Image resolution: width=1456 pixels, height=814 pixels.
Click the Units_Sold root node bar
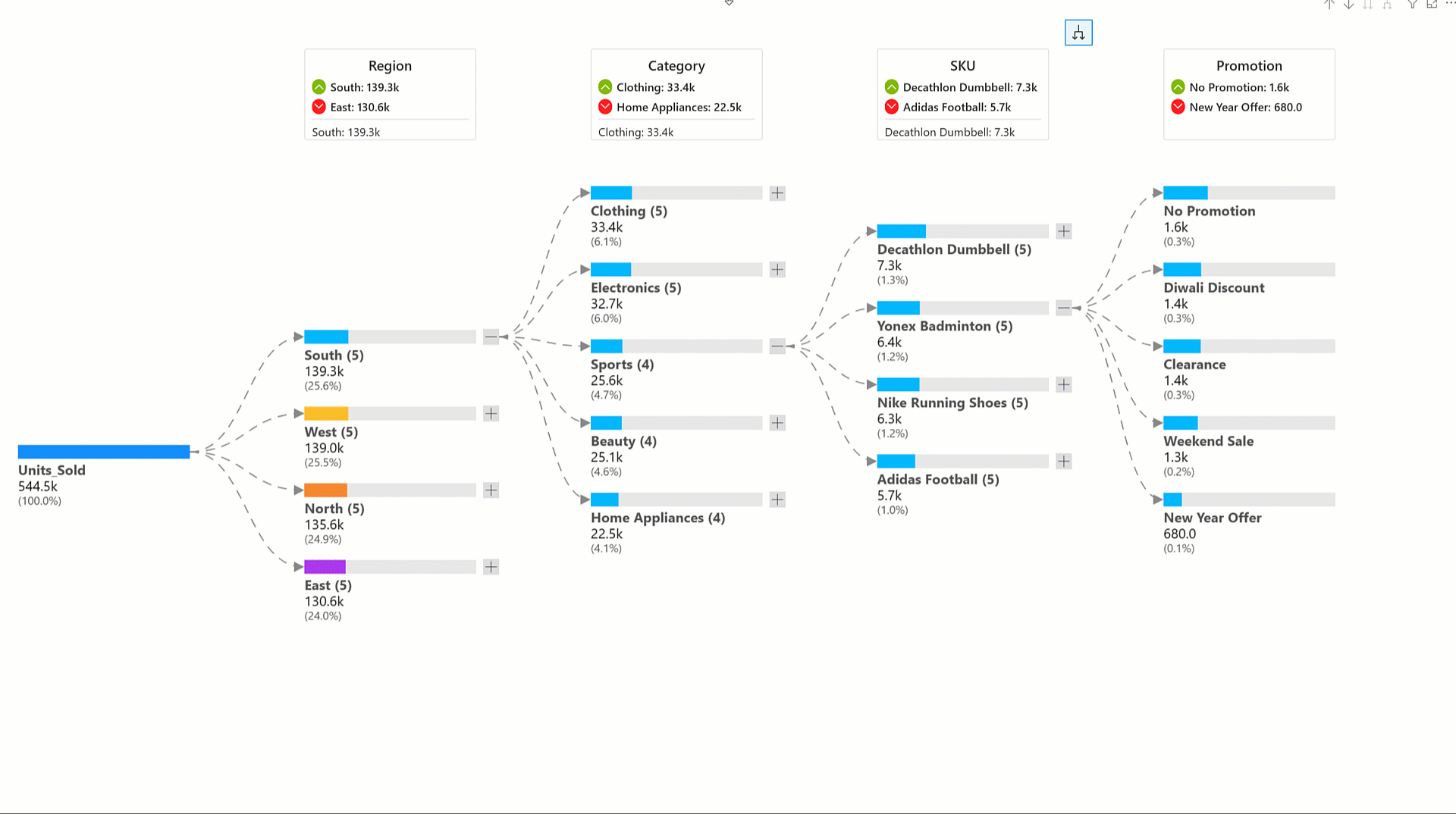click(104, 452)
